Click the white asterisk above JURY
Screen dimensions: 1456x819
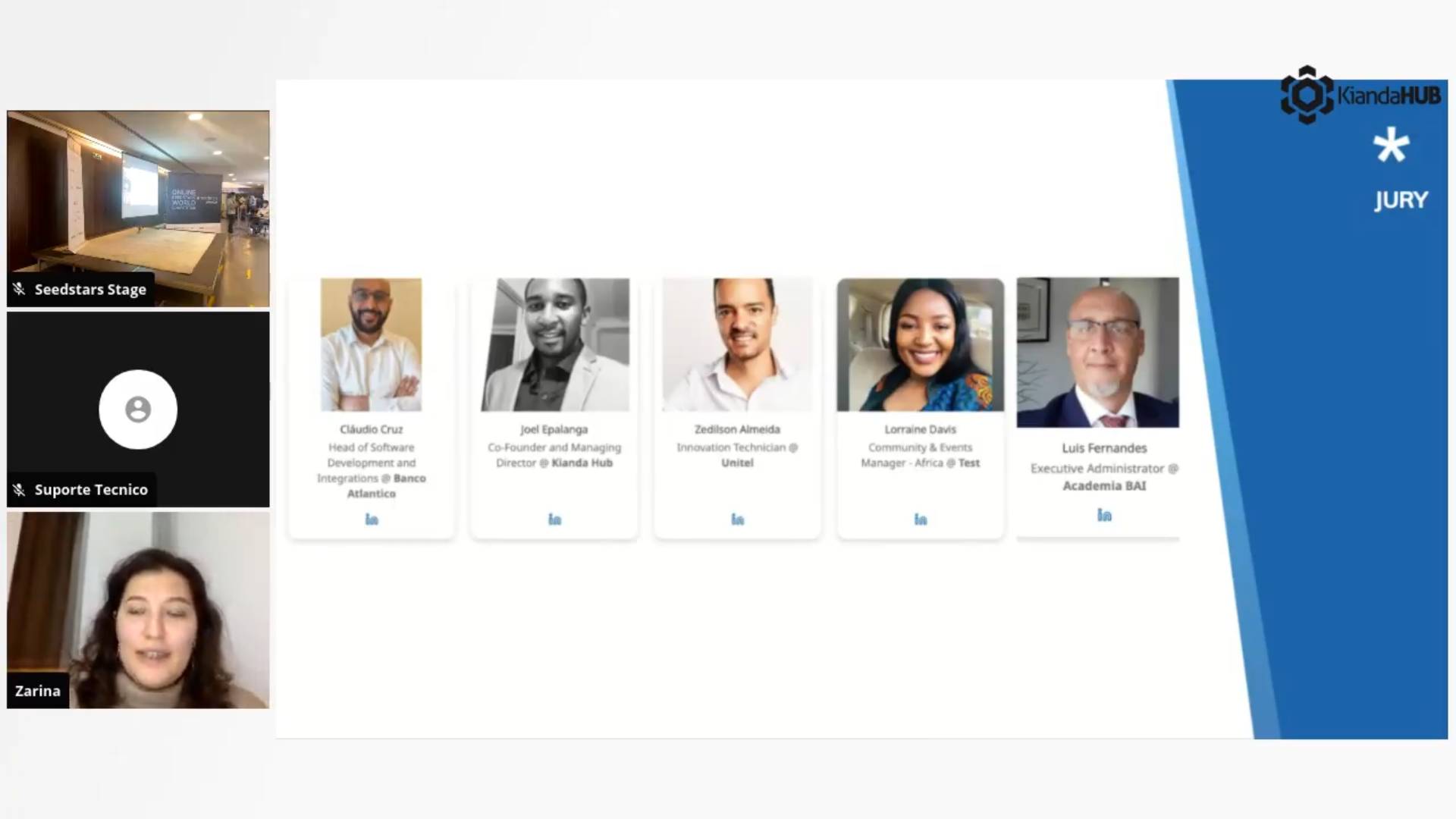click(x=1392, y=146)
